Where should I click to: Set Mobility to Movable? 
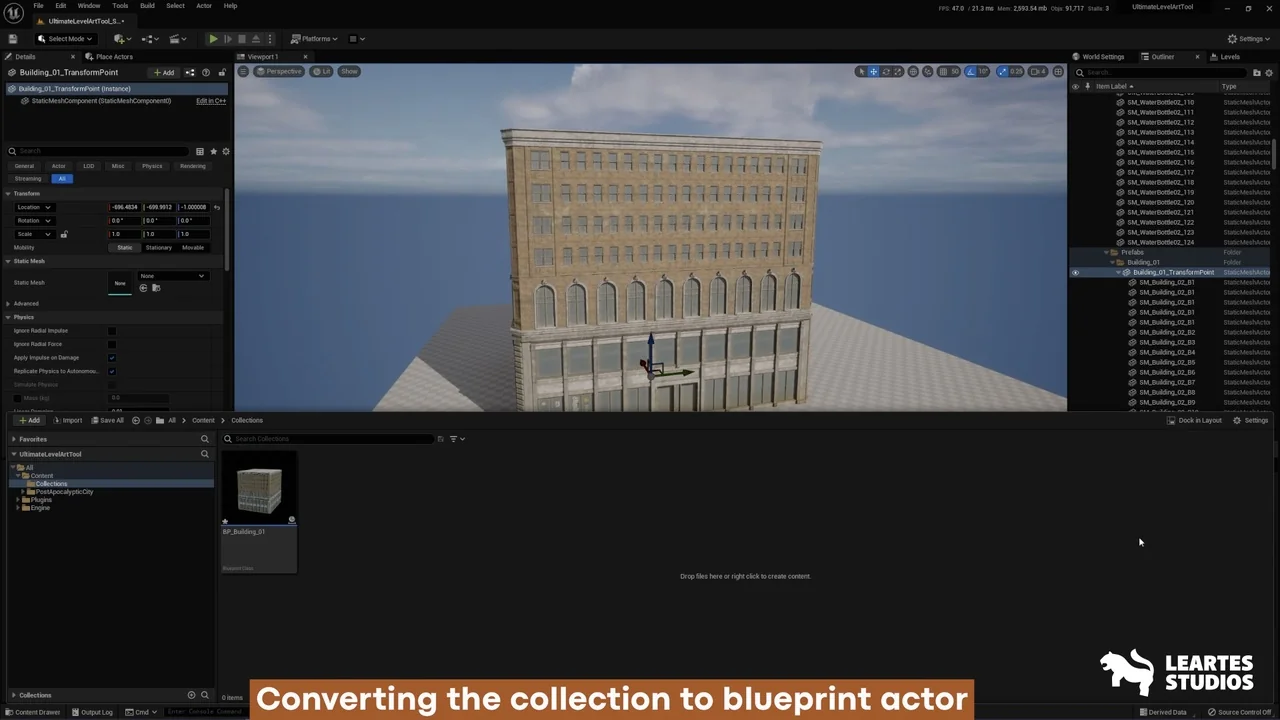[193, 247]
